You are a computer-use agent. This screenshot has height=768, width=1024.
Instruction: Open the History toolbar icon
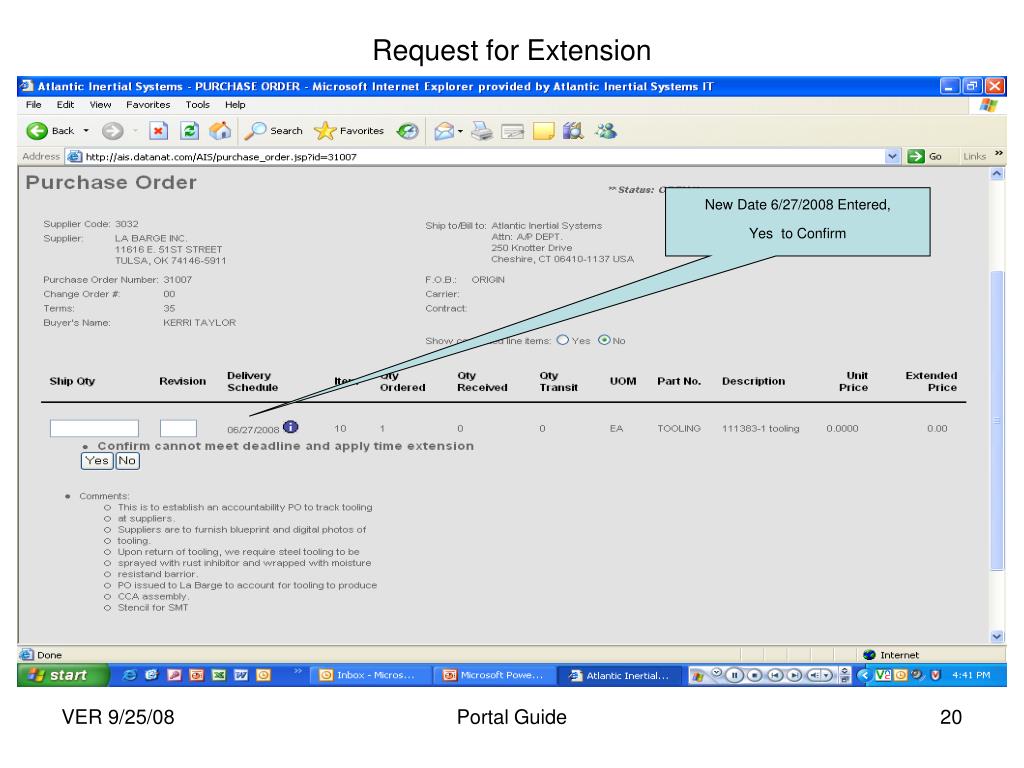(x=408, y=131)
